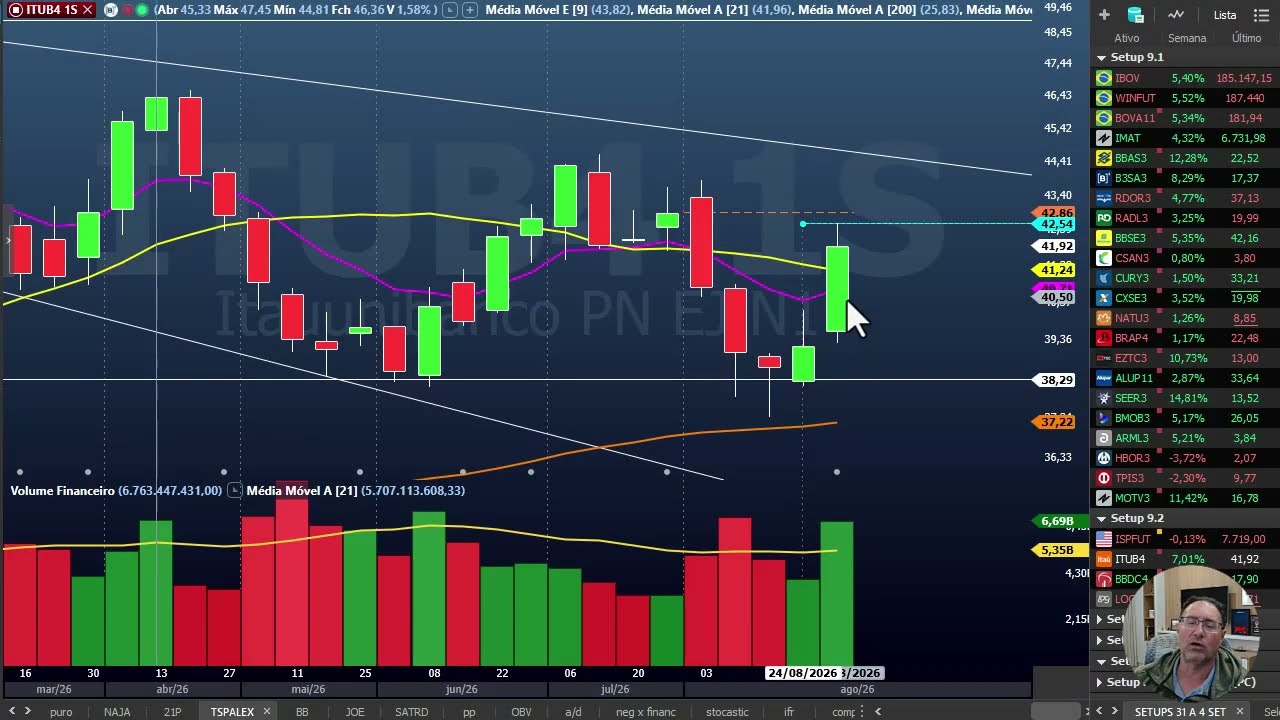Image resolution: width=1280 pixels, height=720 pixels.
Task: Click the WINFUT asset icon
Action: pos(1104,98)
